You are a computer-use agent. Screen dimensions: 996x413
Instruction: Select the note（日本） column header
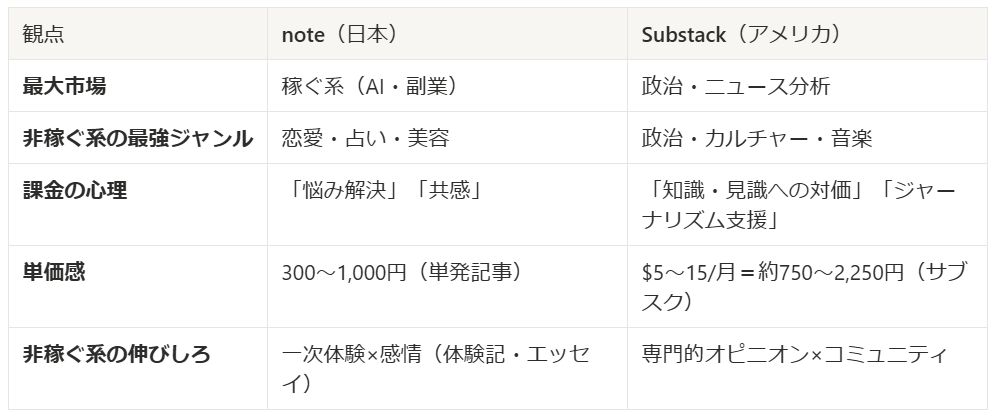[447, 34]
